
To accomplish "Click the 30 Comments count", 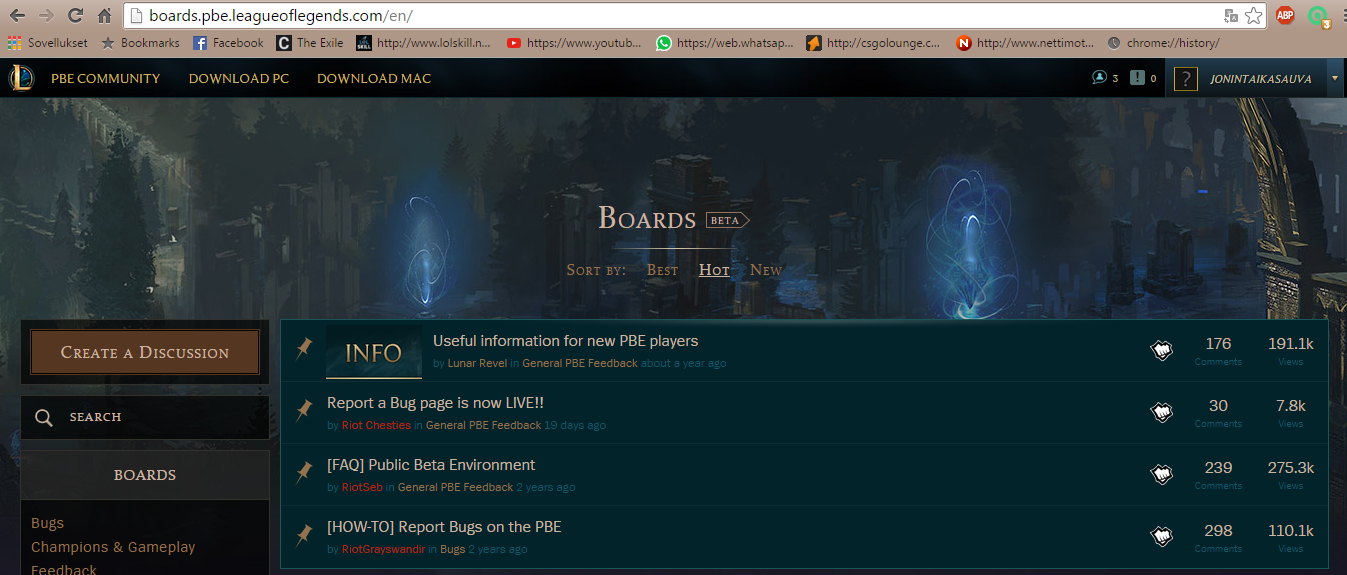I will coord(1218,412).
